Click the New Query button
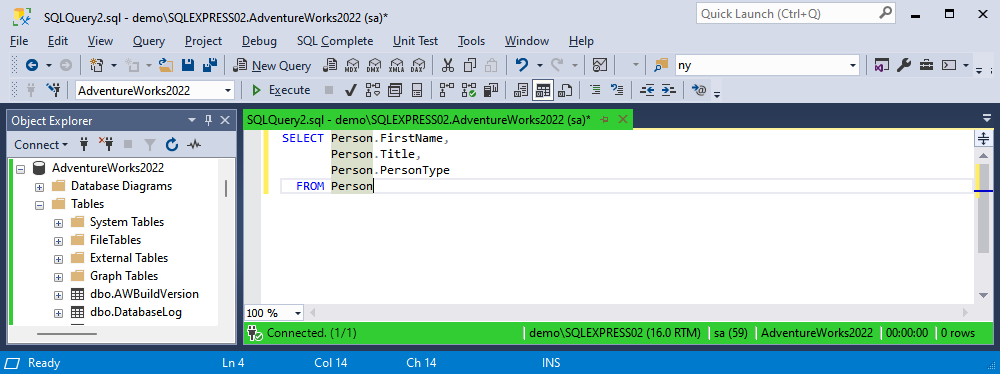The width and height of the screenshot is (1000, 374). 272,65
